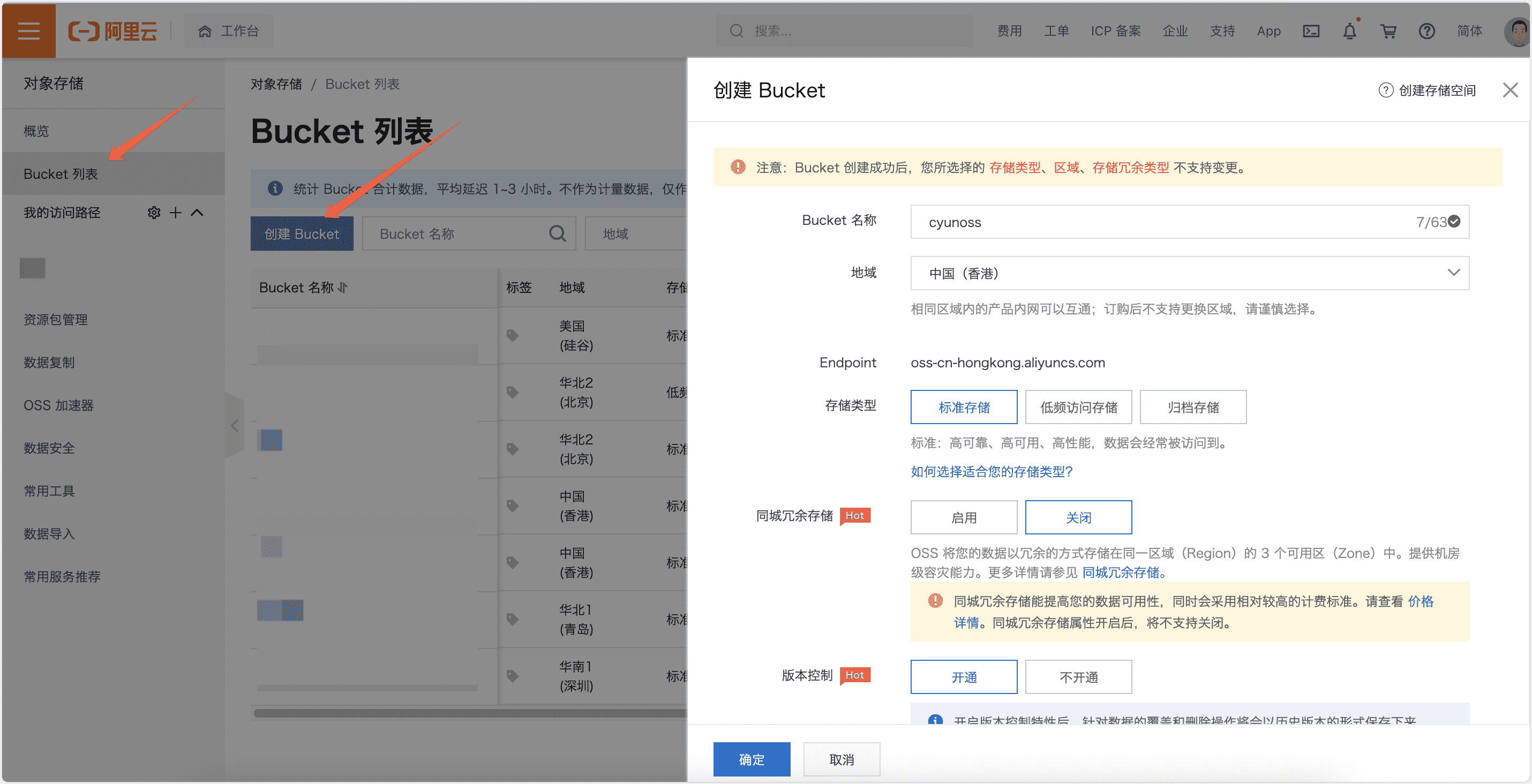Viewport: 1532px width, 784px height.
Task: Click the Bucket 名称 input with cyunoss
Action: tap(1189, 222)
